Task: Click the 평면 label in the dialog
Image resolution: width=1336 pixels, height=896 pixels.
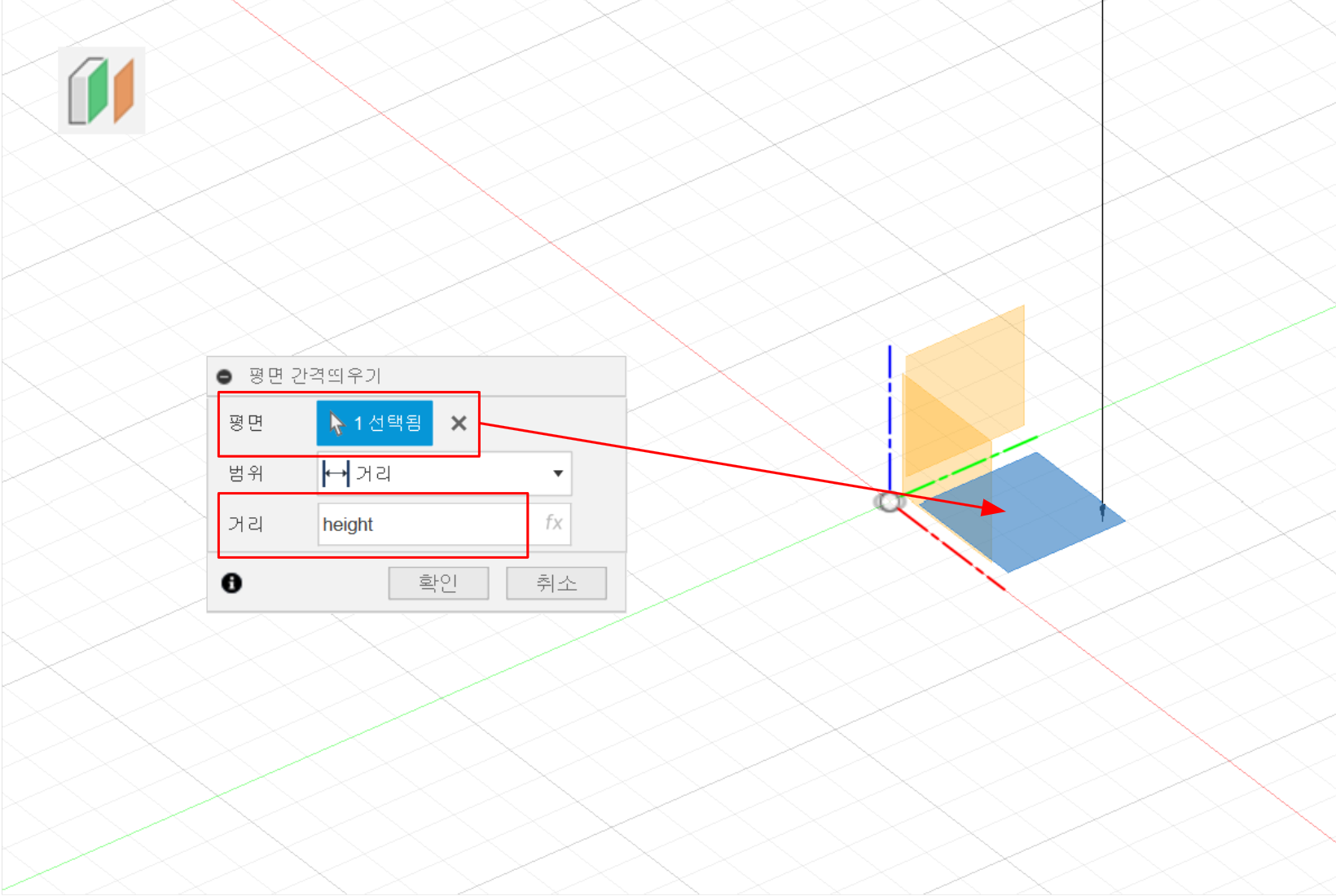Action: coord(246,423)
